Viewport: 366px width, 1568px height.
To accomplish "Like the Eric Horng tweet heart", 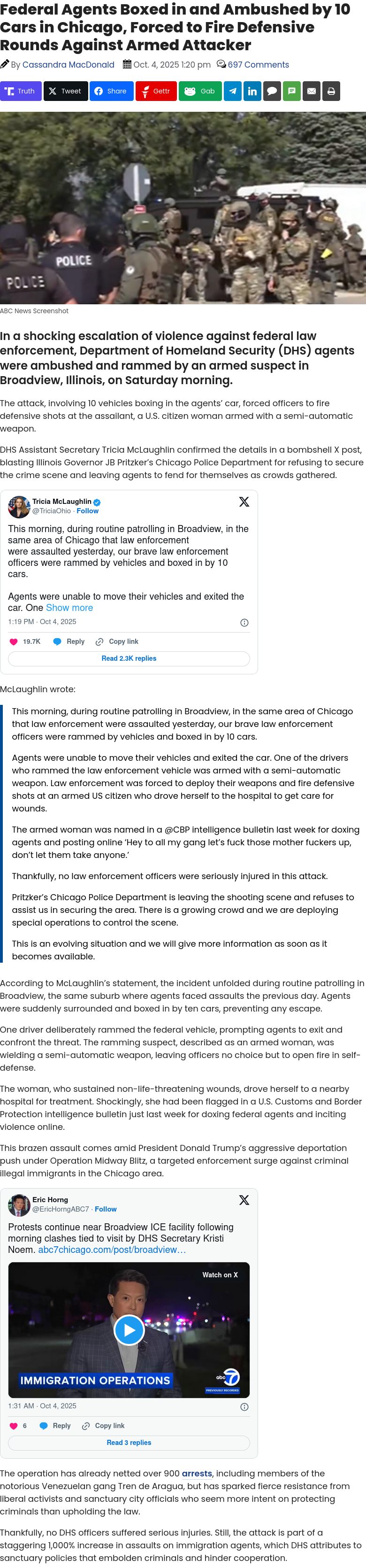I will [x=14, y=1426].
